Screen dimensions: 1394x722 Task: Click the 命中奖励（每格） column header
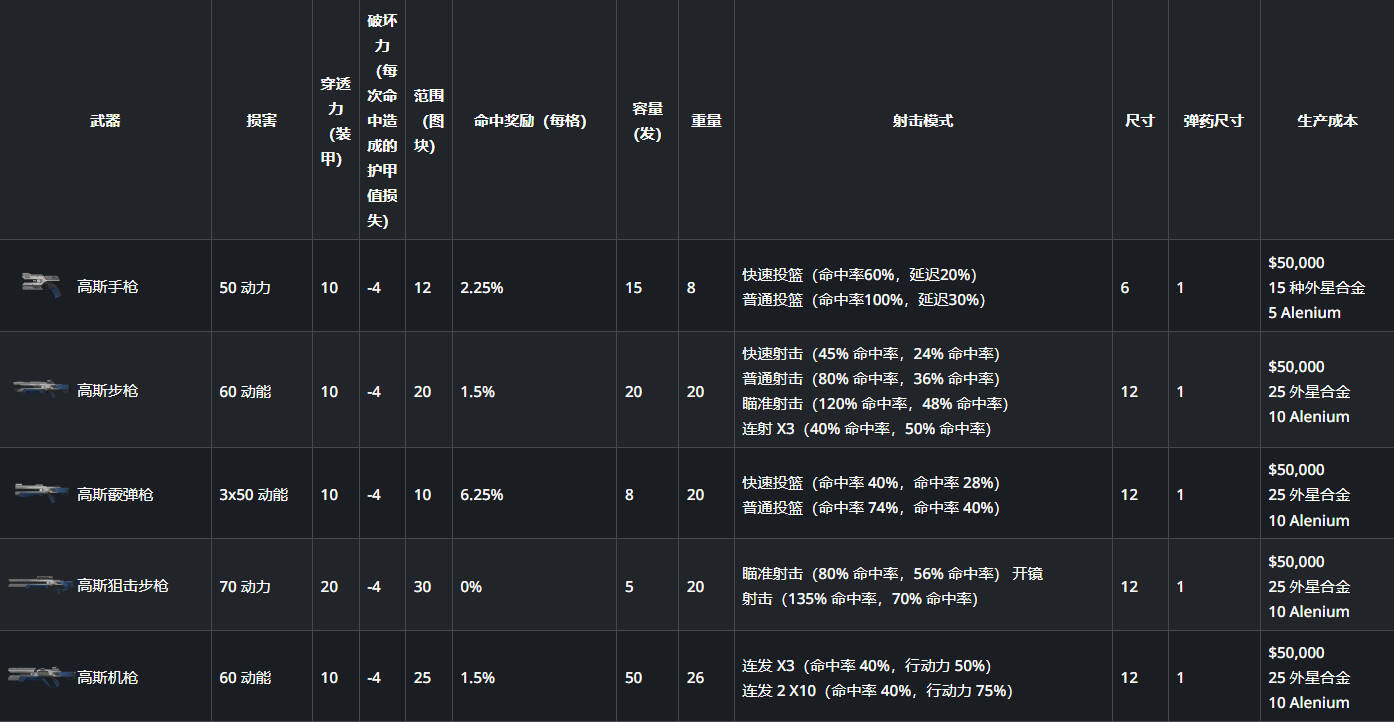click(530, 121)
